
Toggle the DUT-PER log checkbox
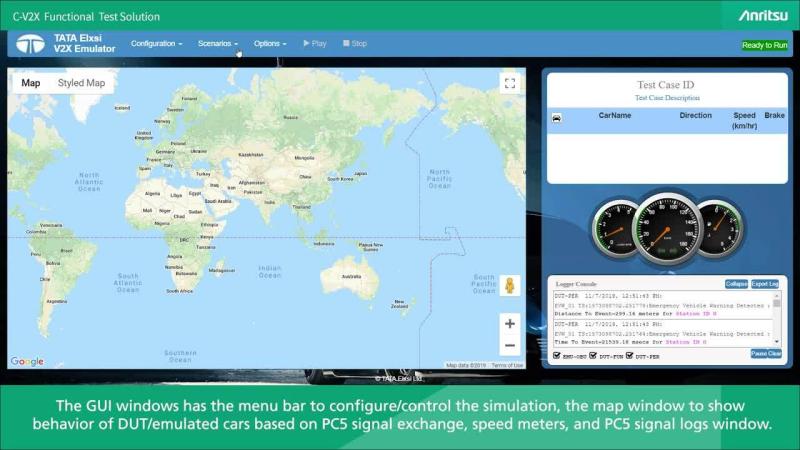(x=629, y=355)
